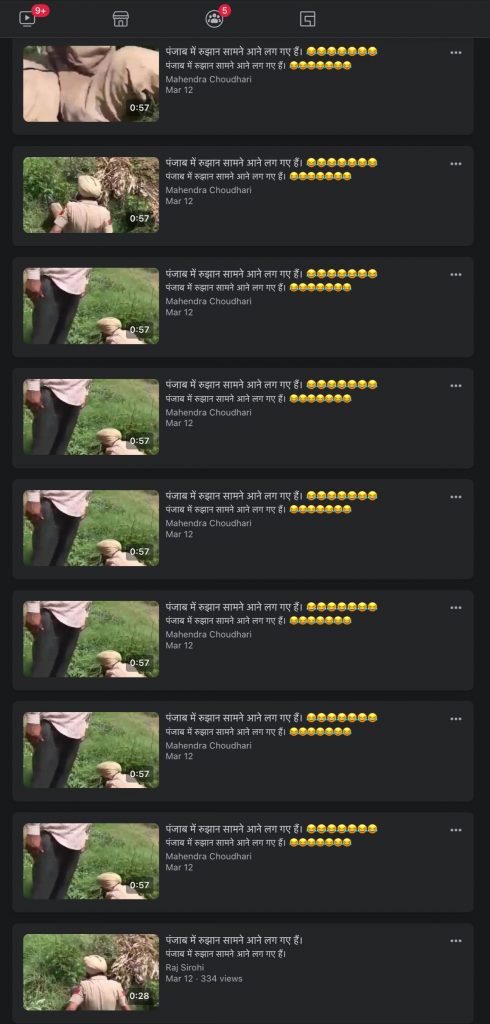Screen dimensions: 490x1024
Task: Open the Groups icon showing 5 notifications
Action: (x=214, y=19)
